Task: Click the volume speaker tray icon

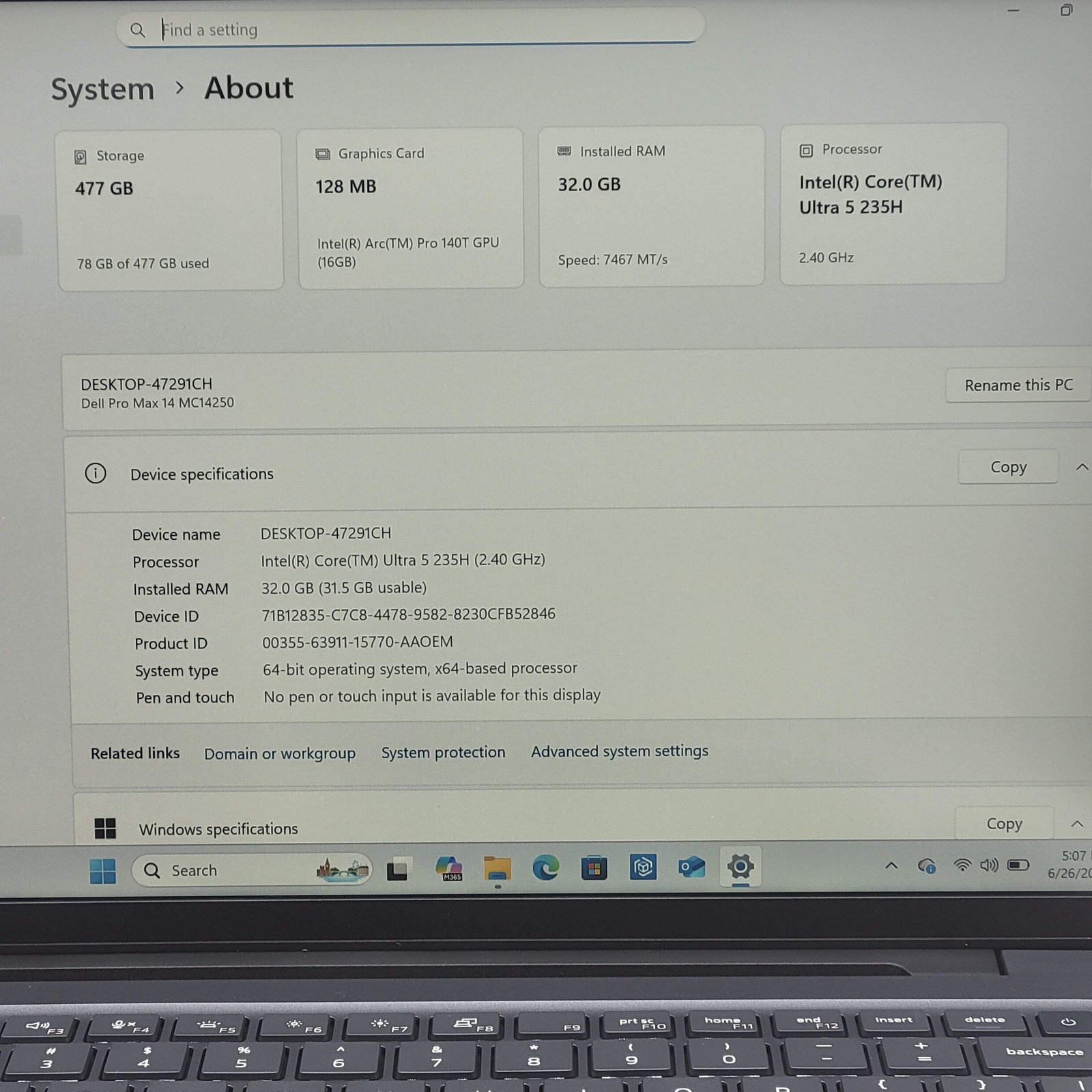Action: pyautogui.click(x=989, y=865)
